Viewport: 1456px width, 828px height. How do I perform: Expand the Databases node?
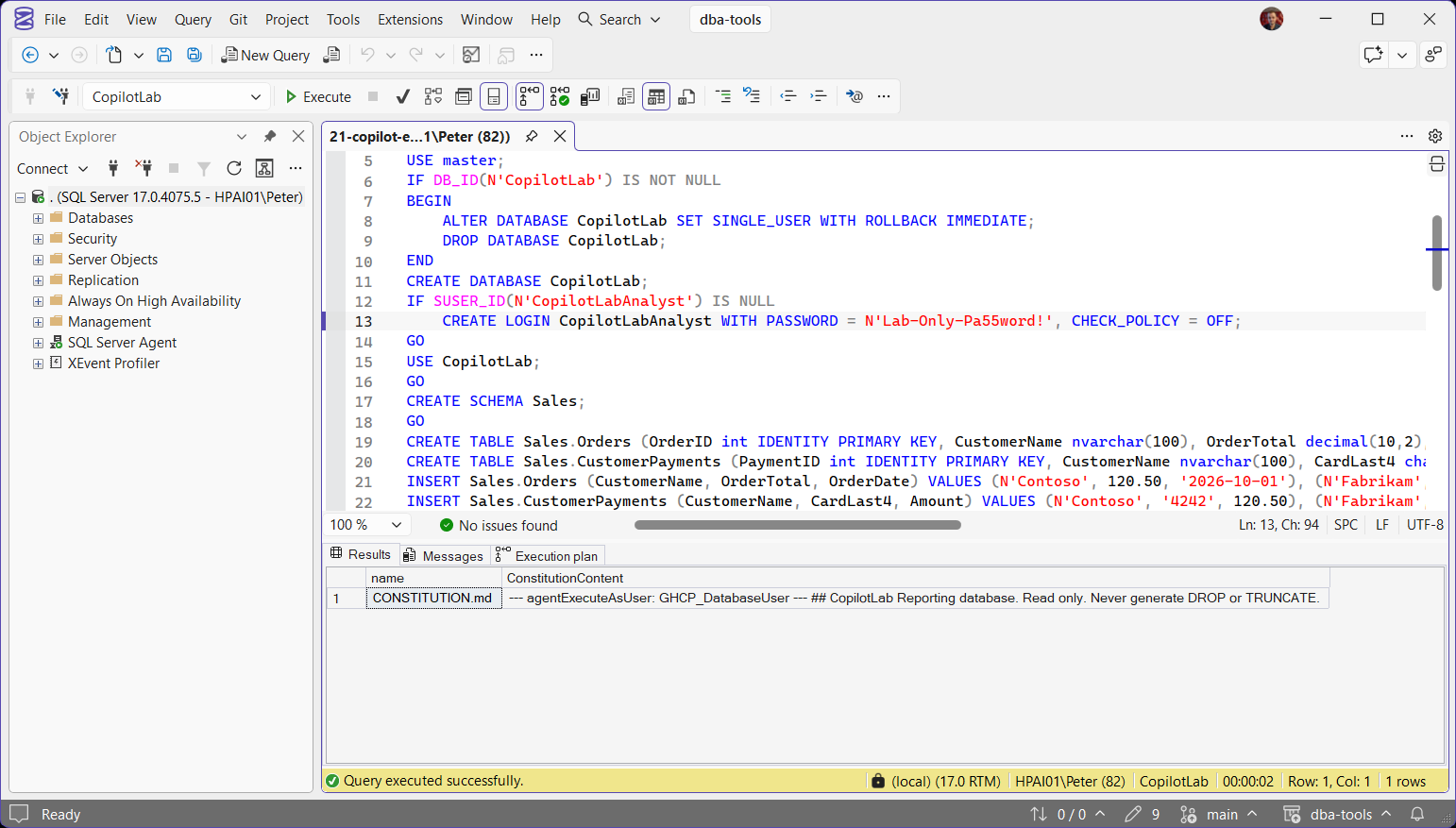click(x=38, y=218)
